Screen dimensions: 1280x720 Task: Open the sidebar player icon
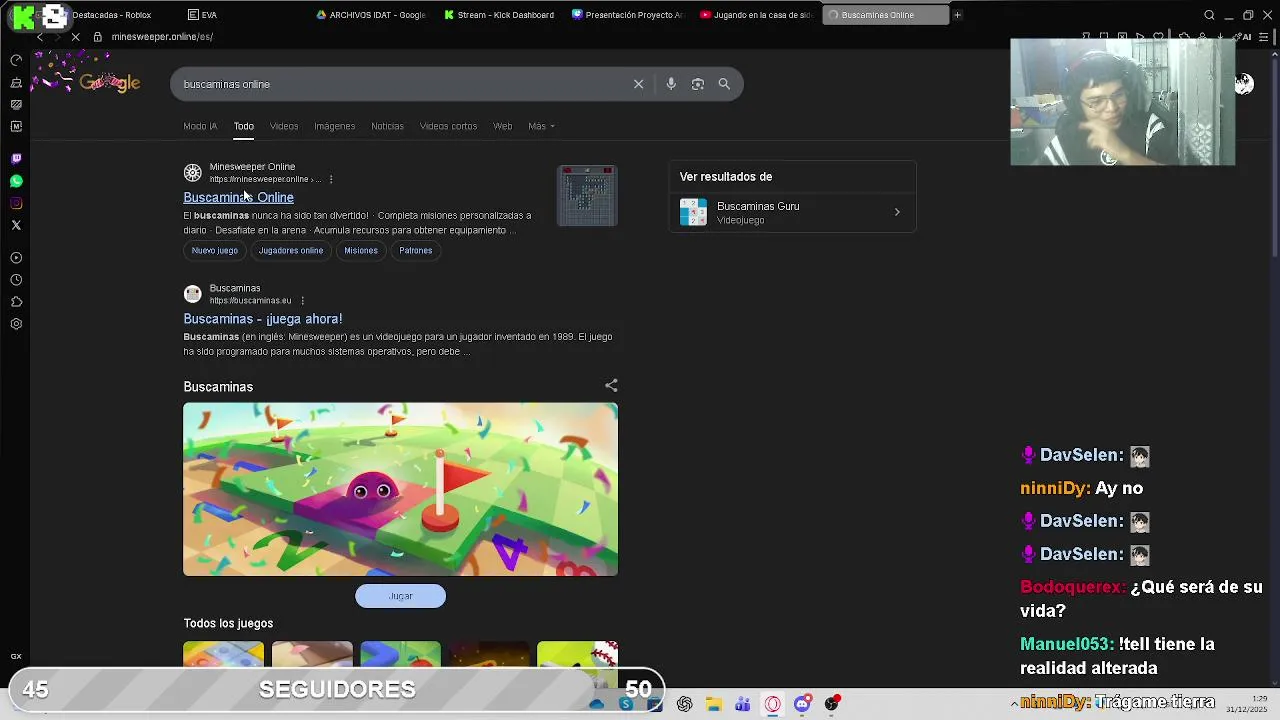pyautogui.click(x=16, y=258)
